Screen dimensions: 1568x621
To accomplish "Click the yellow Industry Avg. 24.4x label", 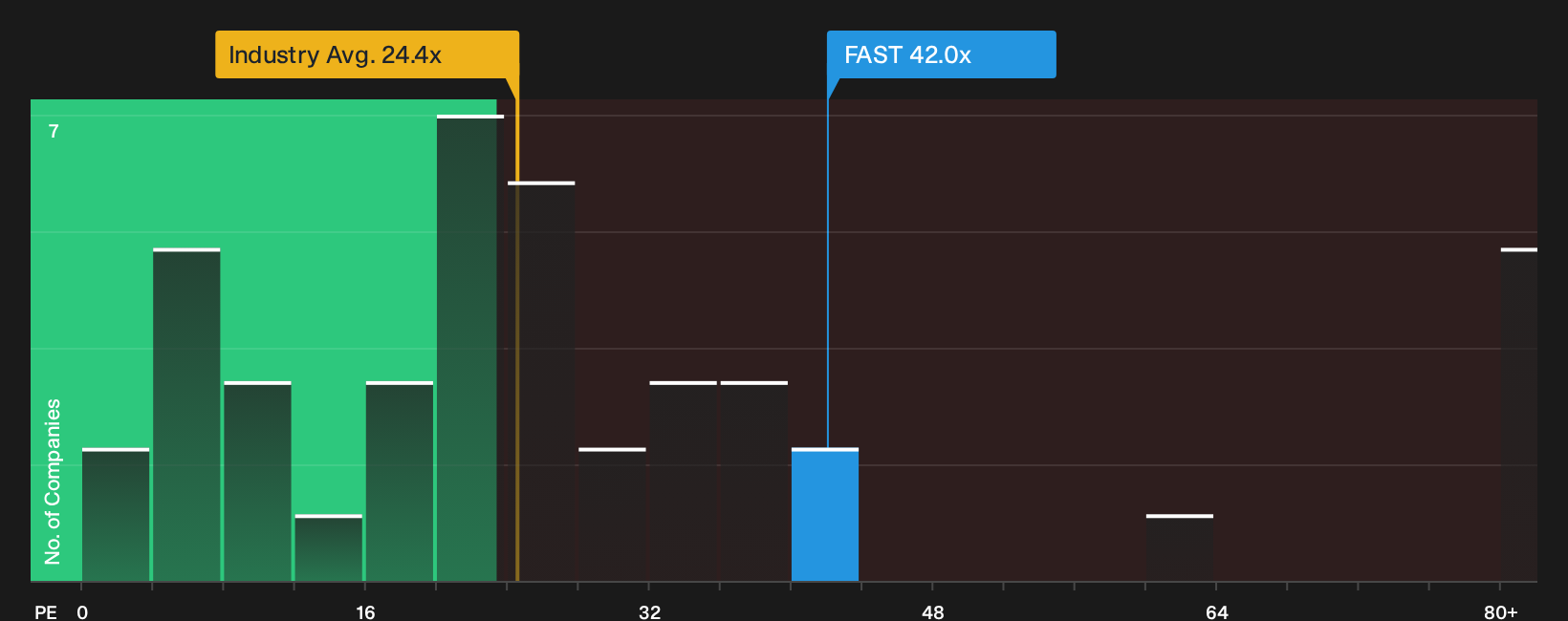I will pos(367,54).
